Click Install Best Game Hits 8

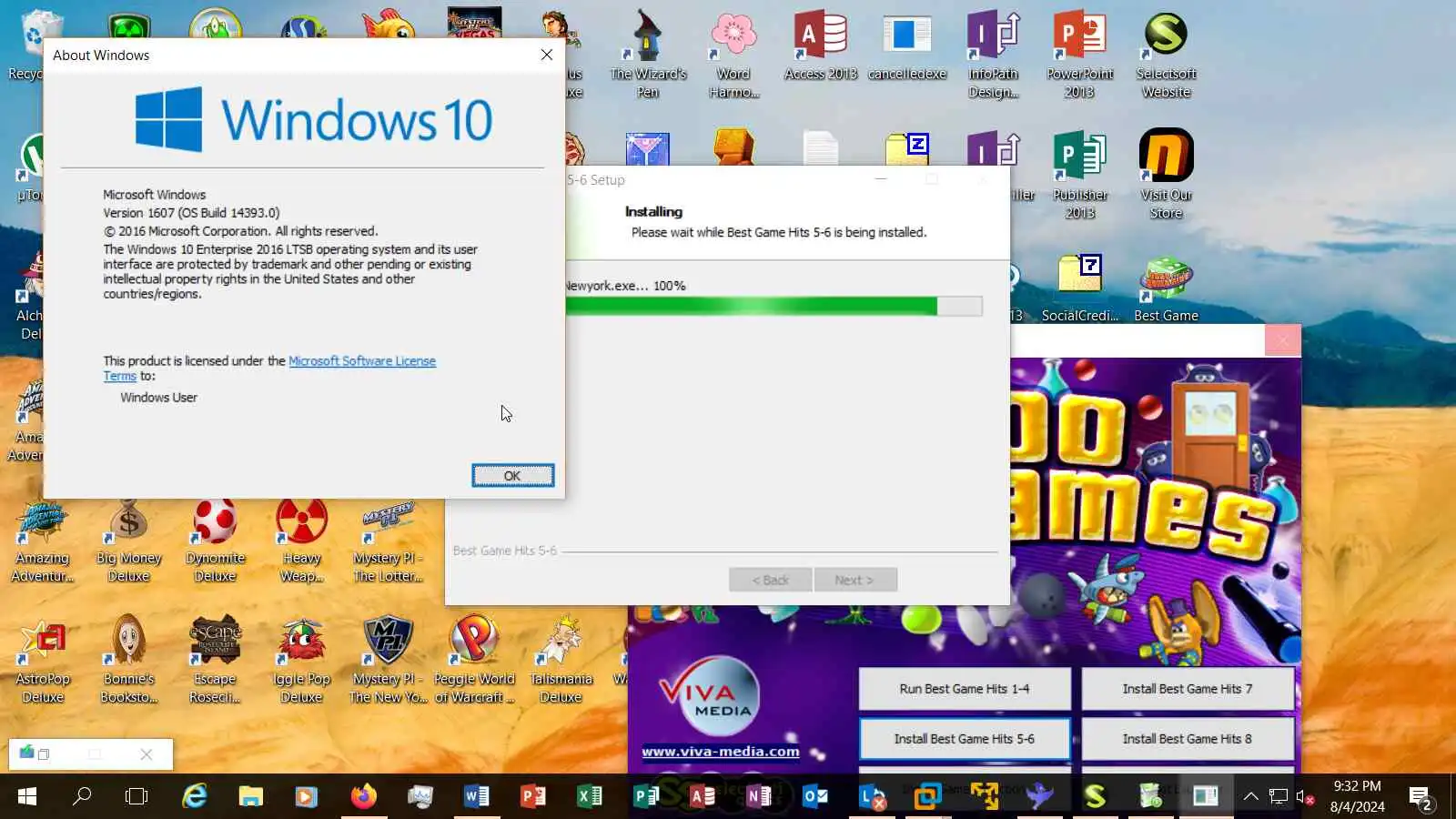tap(1188, 739)
